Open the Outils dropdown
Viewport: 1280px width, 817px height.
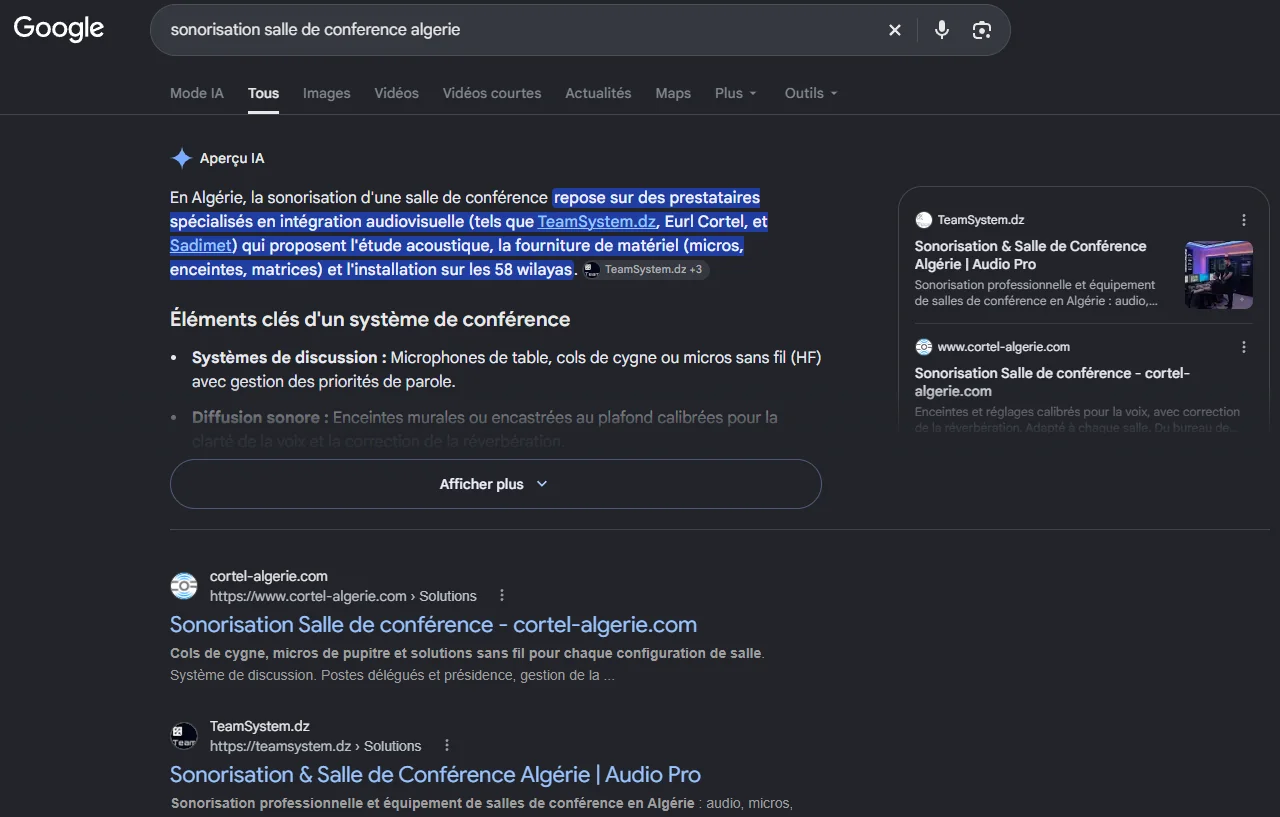click(811, 93)
